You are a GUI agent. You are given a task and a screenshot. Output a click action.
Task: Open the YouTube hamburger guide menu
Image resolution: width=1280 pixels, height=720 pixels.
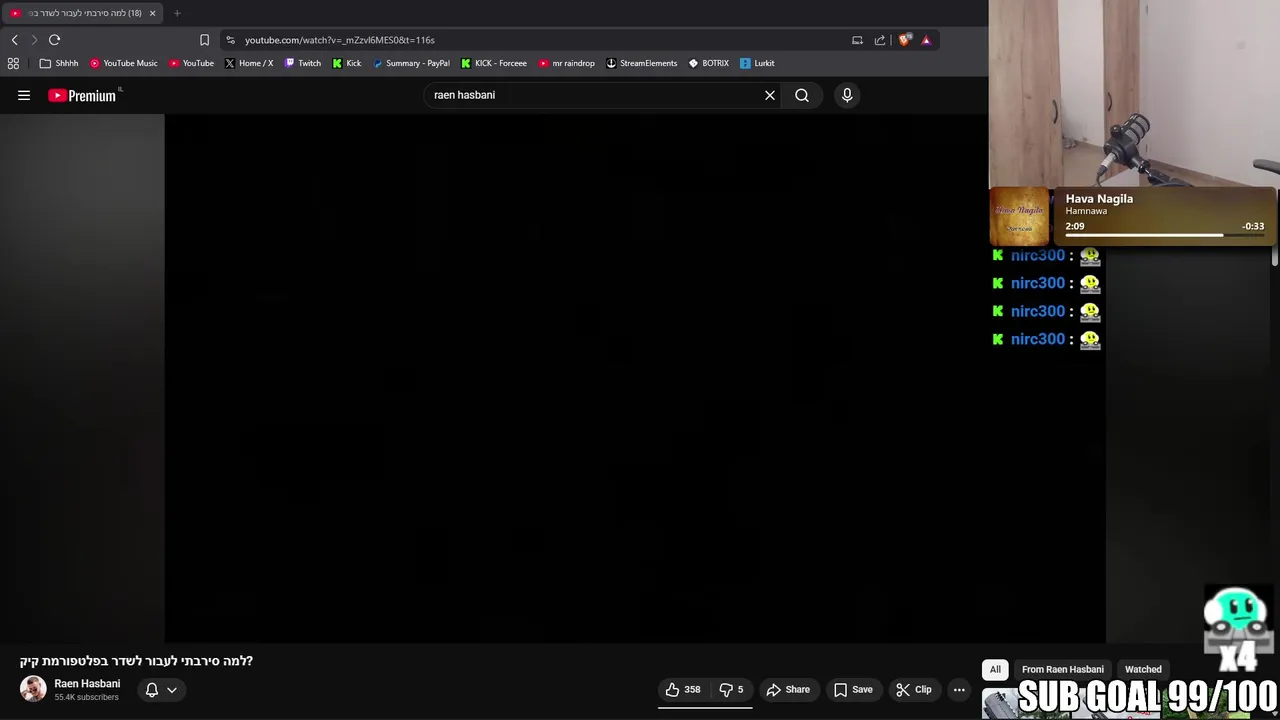tap(24, 95)
